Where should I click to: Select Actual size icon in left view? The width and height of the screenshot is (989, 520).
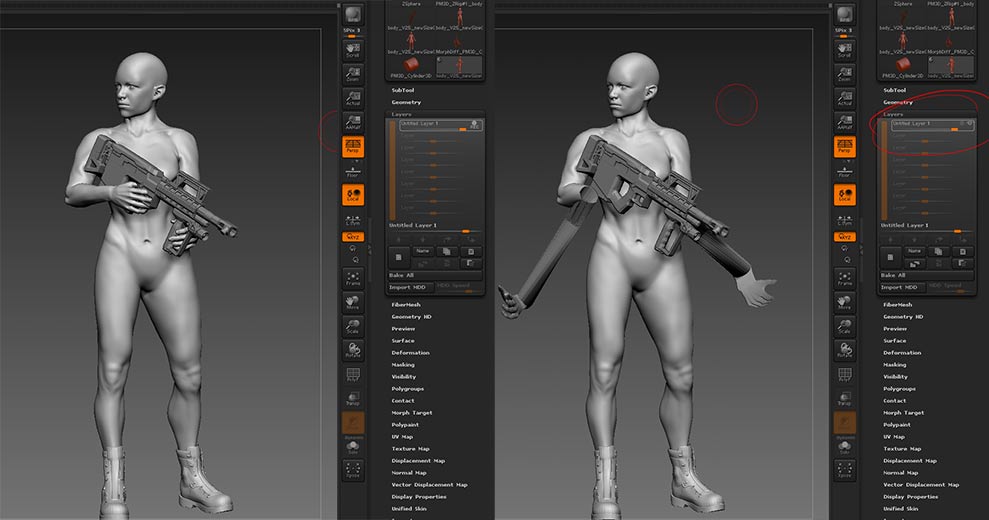click(353, 98)
